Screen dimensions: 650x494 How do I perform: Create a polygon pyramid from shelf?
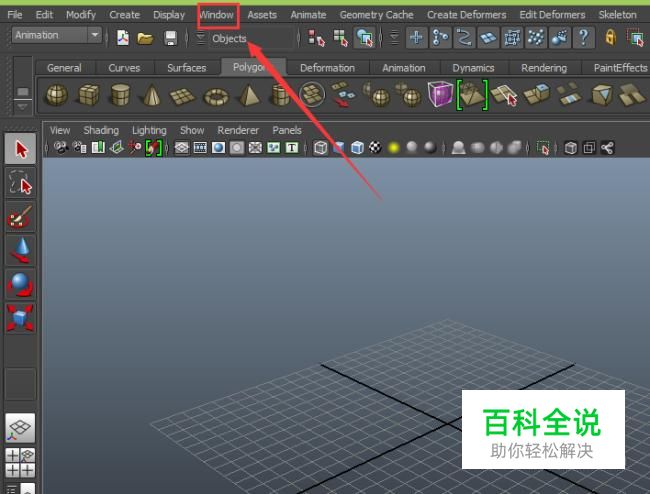point(249,95)
